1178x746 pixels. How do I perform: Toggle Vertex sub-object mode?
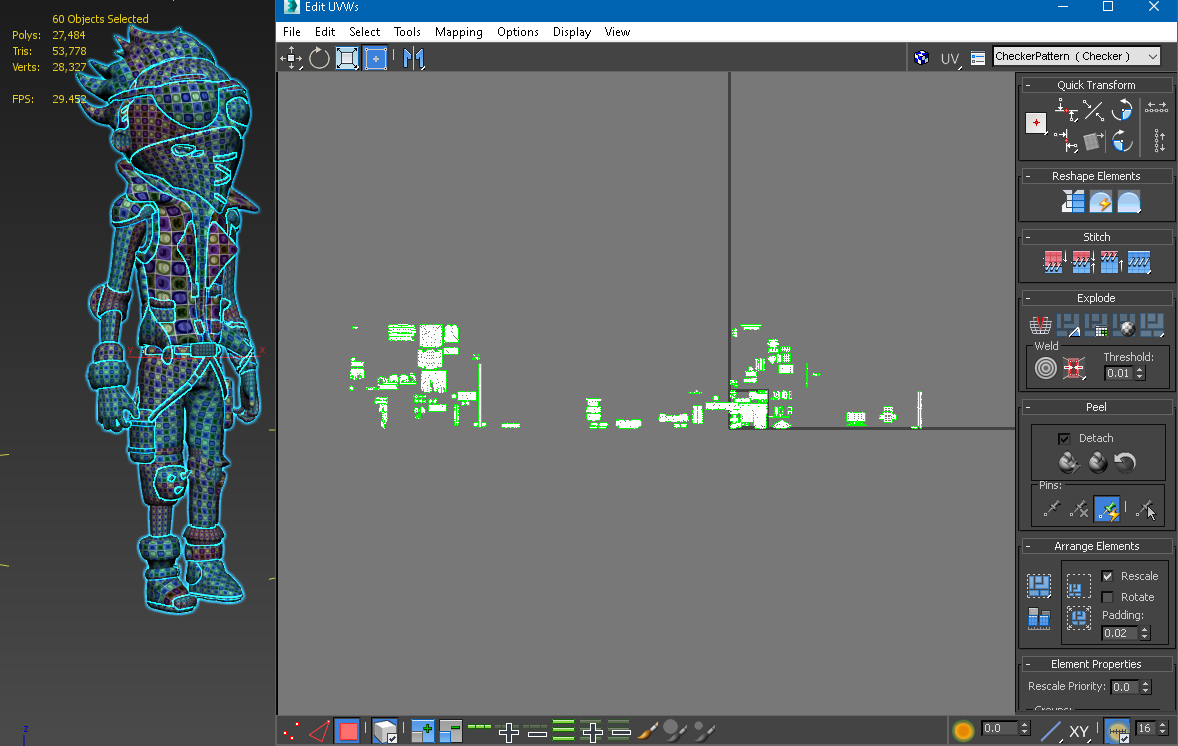point(291,731)
